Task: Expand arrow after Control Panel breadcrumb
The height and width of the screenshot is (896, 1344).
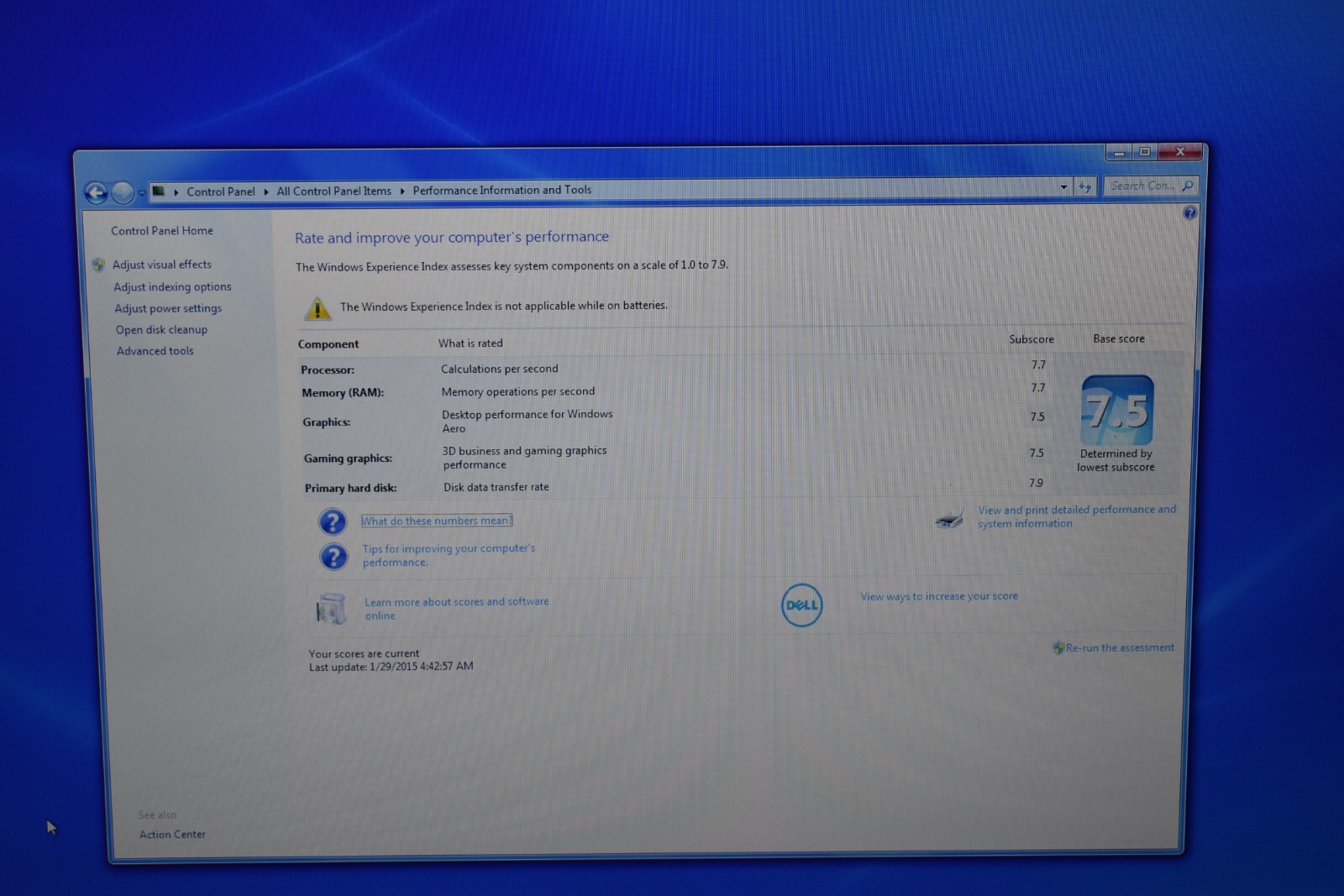Action: click(265, 191)
